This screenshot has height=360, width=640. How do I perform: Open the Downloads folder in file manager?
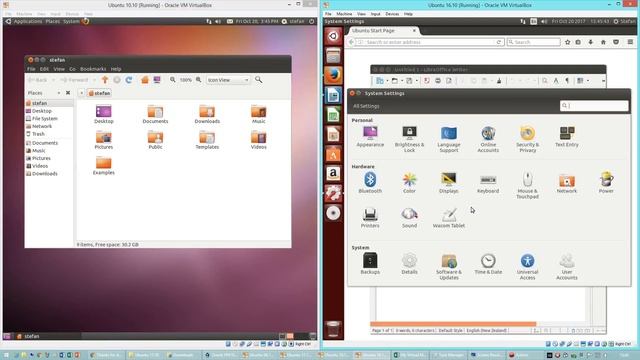click(x=207, y=114)
